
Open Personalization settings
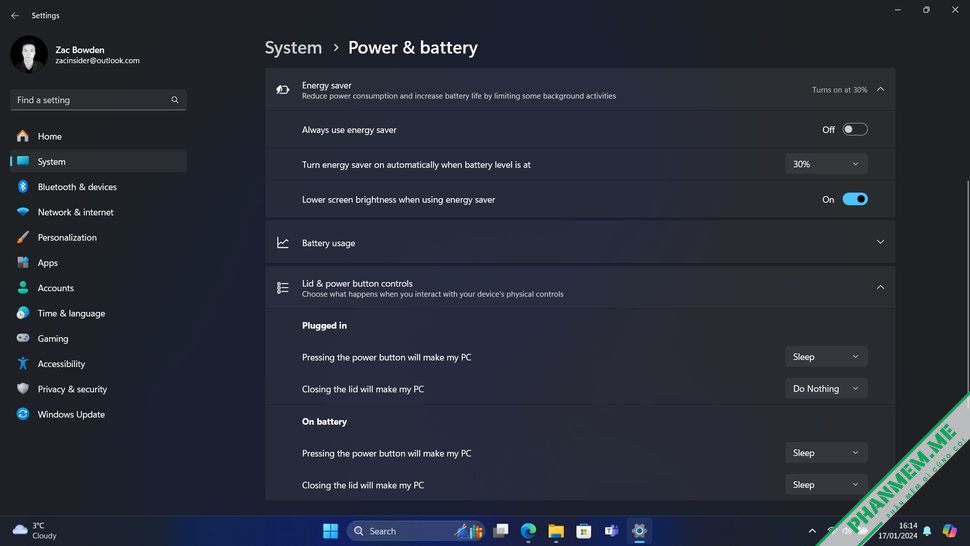tap(98, 237)
